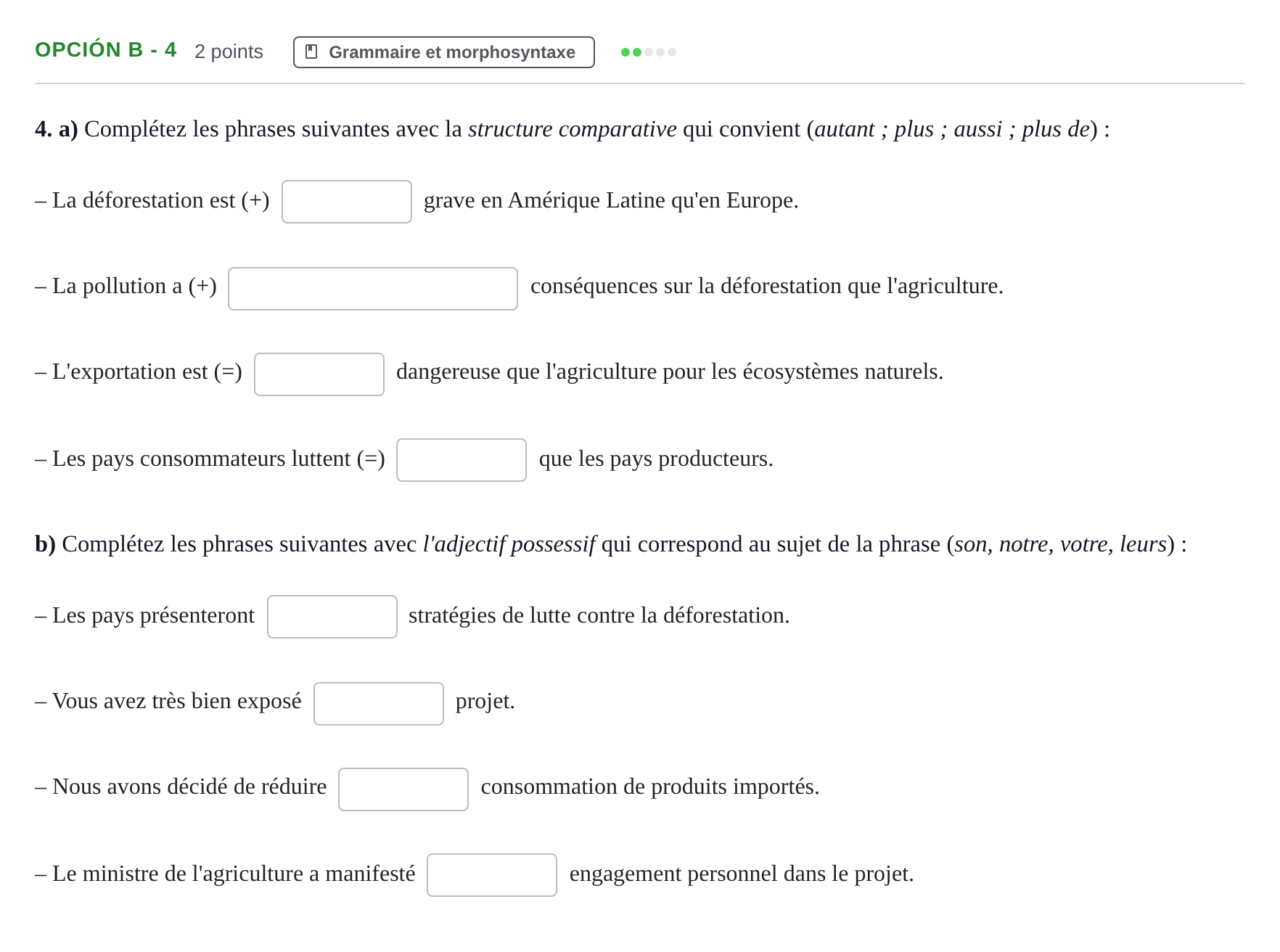Click the italic 'structure comparative' text

[x=572, y=129]
